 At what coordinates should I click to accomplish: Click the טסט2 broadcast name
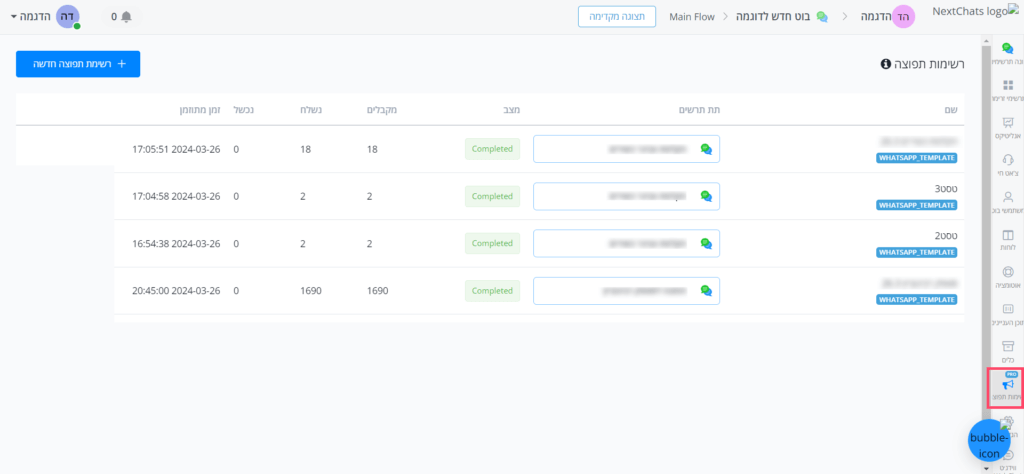coord(946,236)
